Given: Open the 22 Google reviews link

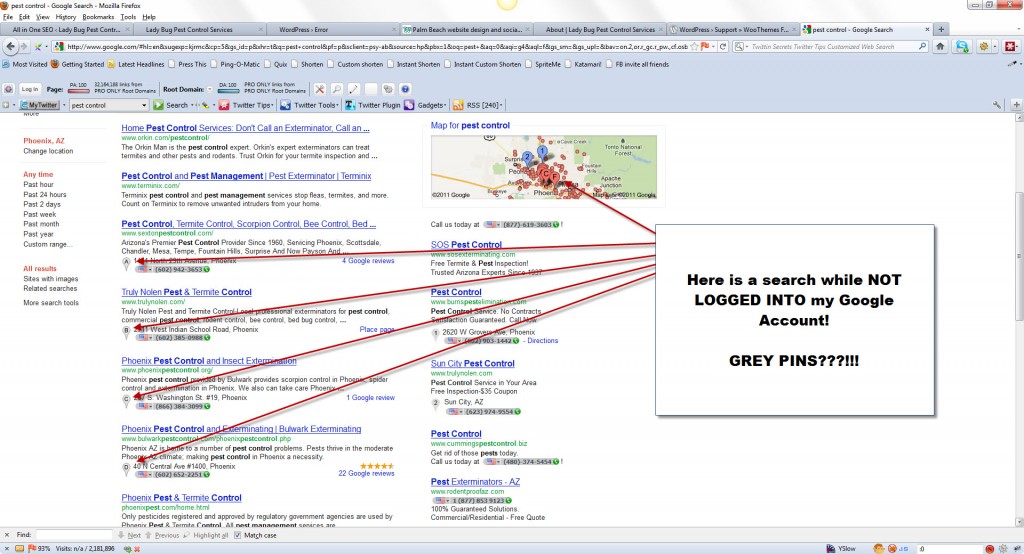Looking at the screenshot, I should 366,474.
